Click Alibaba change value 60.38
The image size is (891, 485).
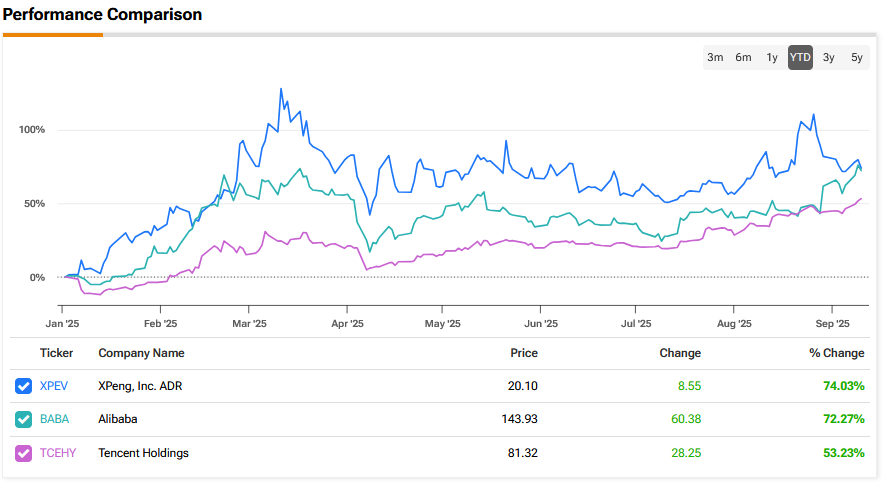686,419
